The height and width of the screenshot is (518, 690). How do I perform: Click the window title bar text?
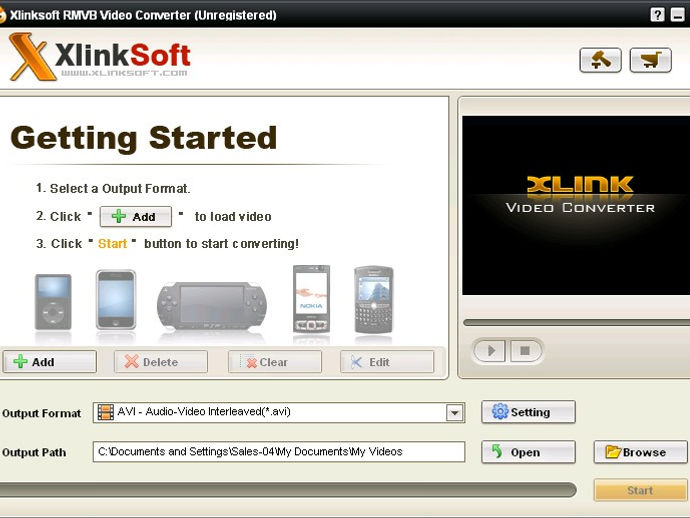click(143, 15)
